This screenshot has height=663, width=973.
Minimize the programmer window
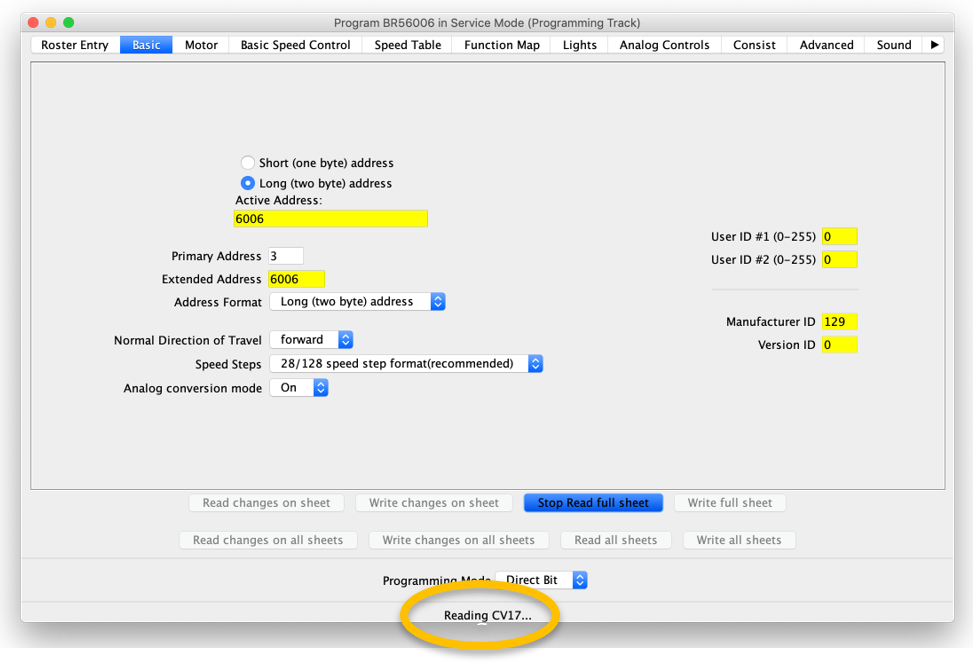(x=51, y=22)
